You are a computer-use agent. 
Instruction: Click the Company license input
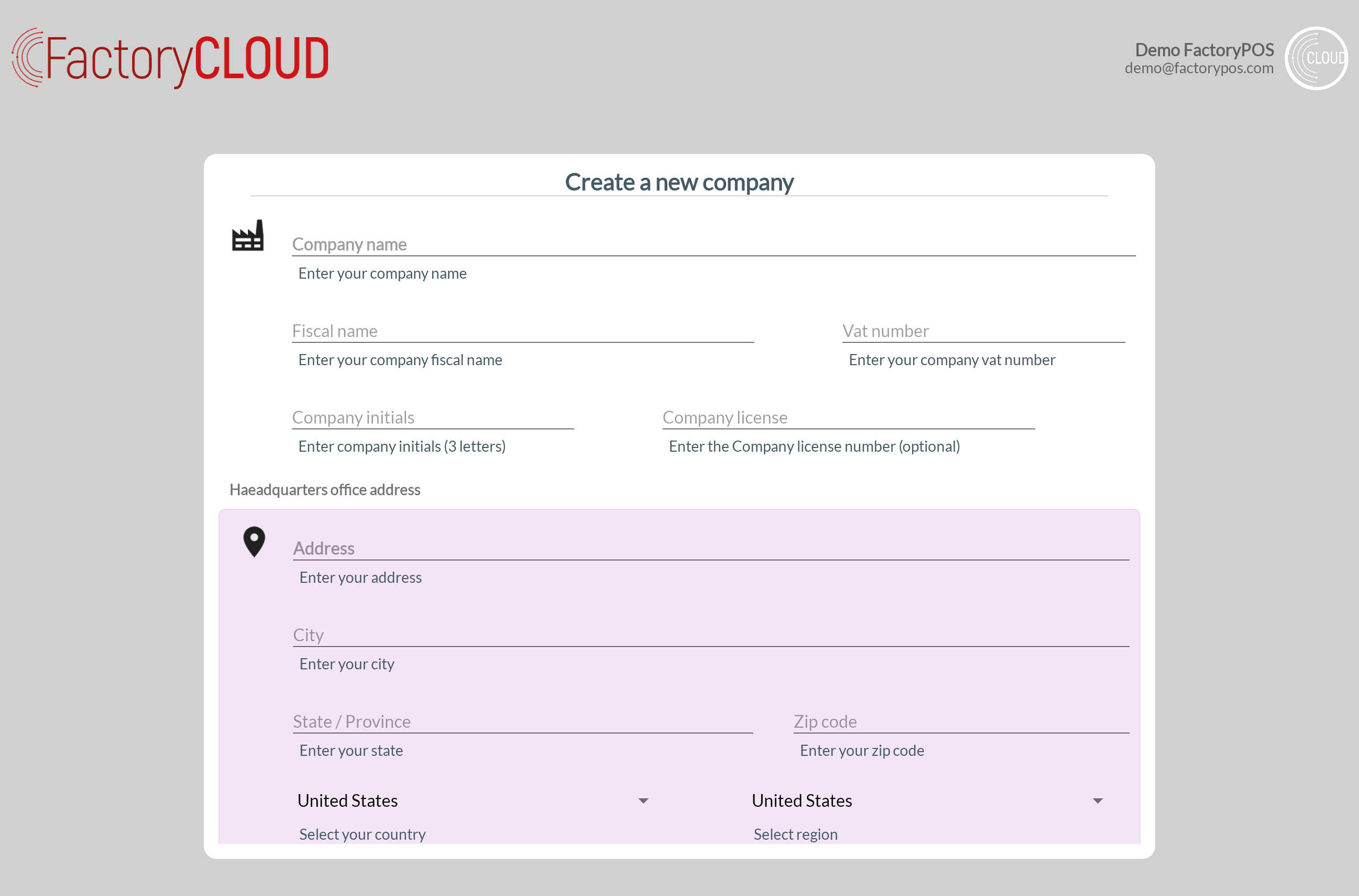(x=848, y=418)
